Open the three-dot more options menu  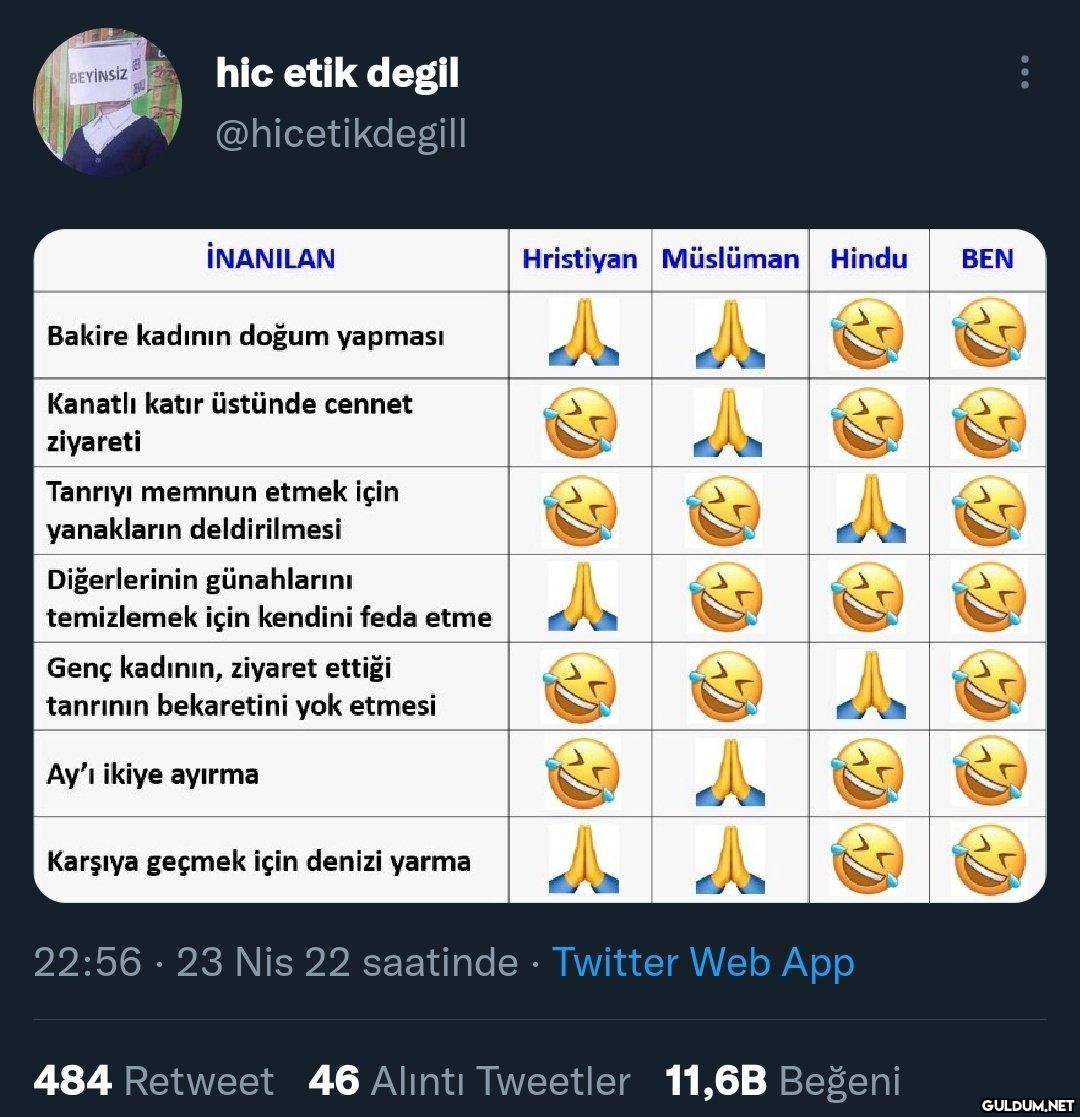pos(1024,73)
